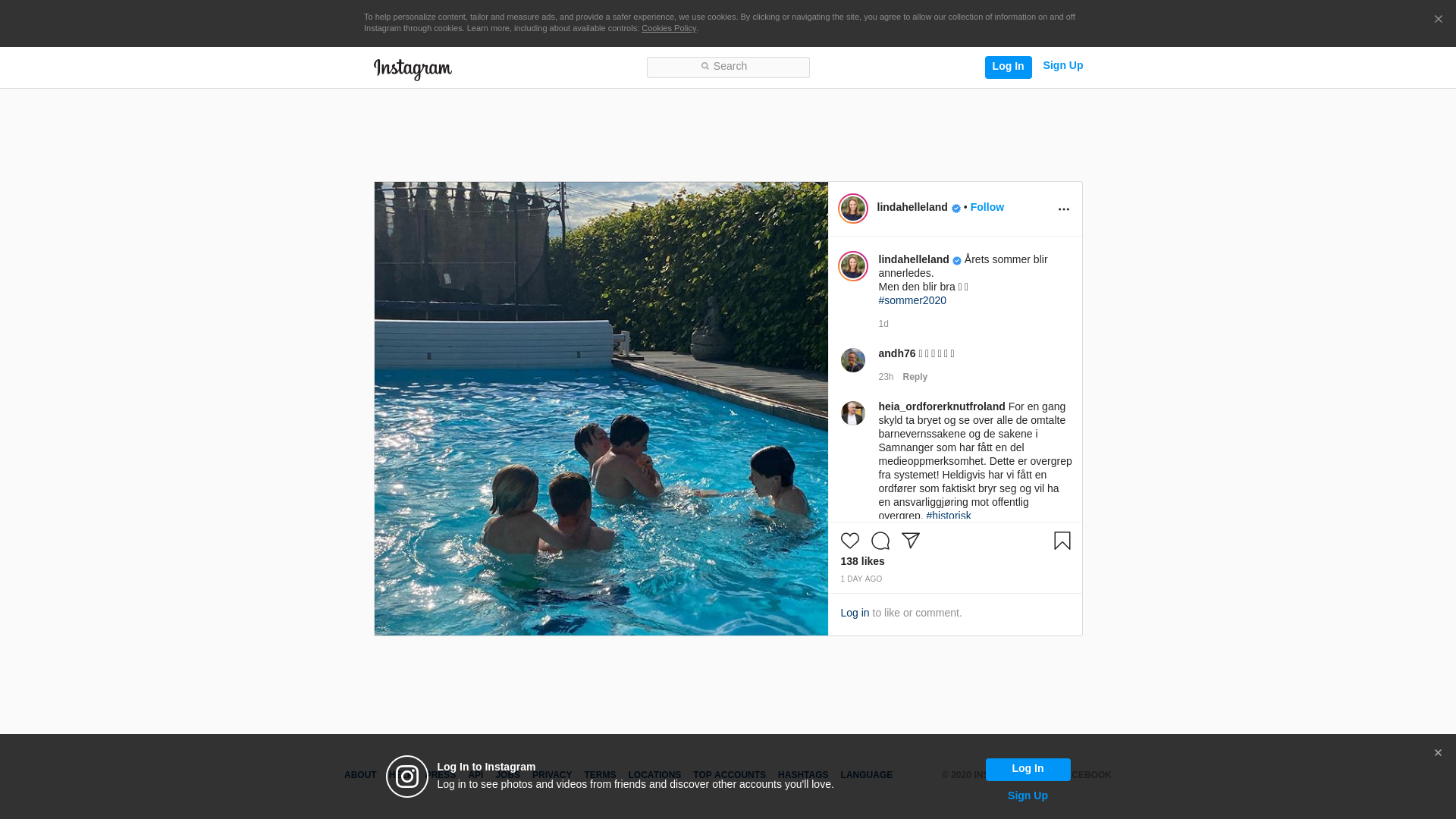This screenshot has width=1456, height=819.
Task: Toggle the bookmark save icon
Action: point(1062,541)
